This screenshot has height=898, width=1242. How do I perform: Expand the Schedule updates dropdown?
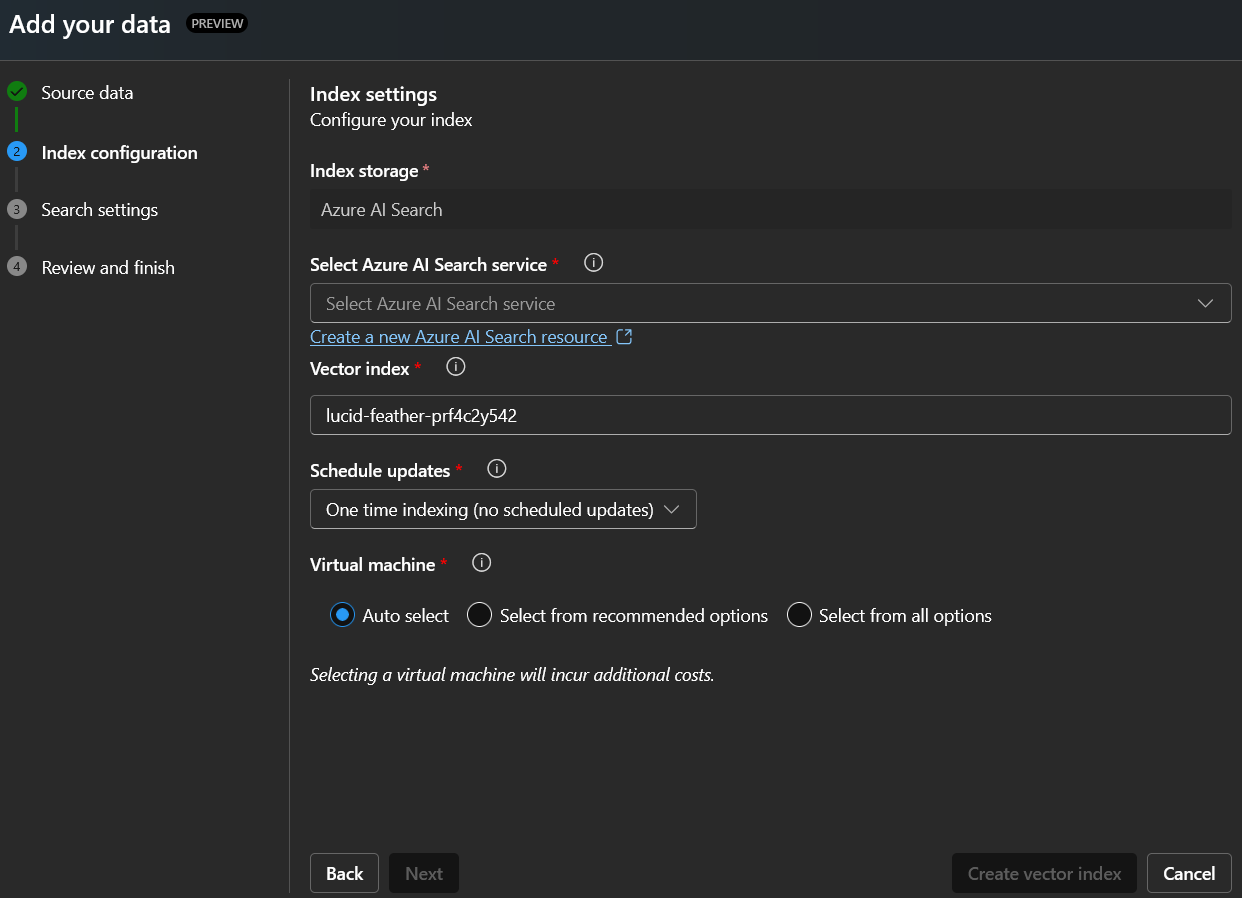click(503, 509)
